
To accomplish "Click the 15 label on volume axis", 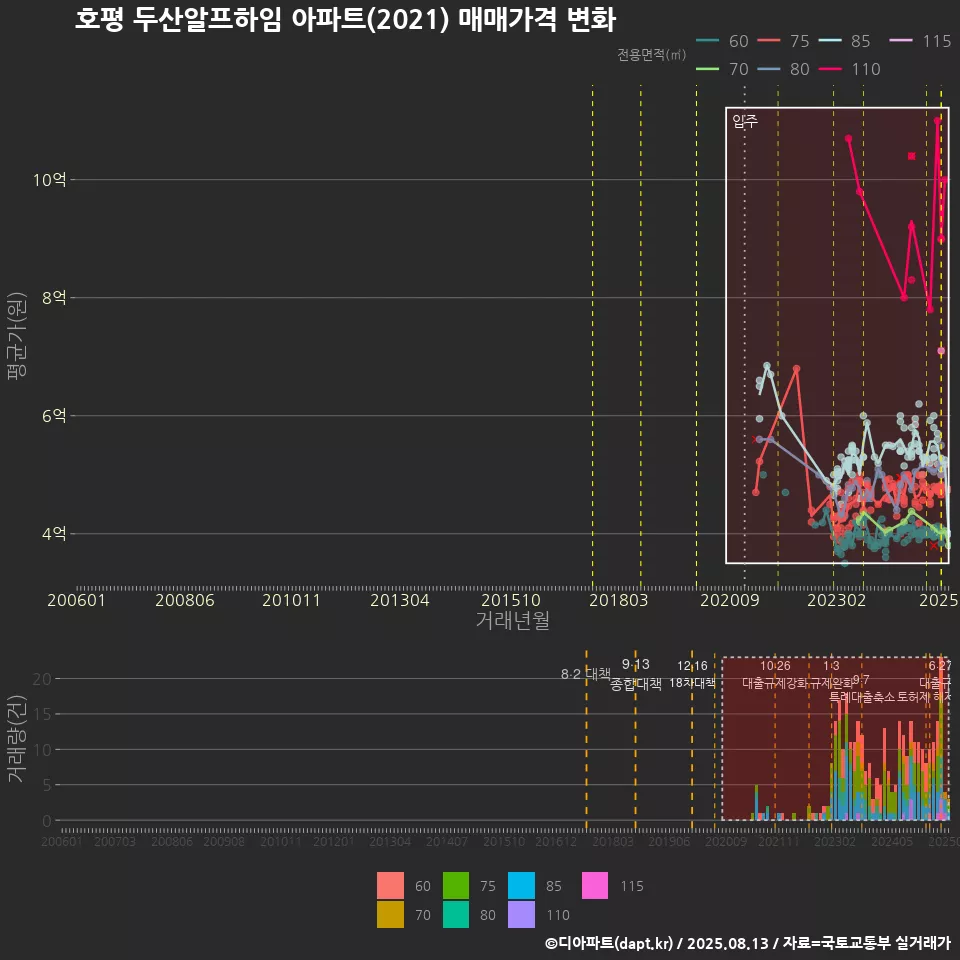I will click(x=42, y=714).
